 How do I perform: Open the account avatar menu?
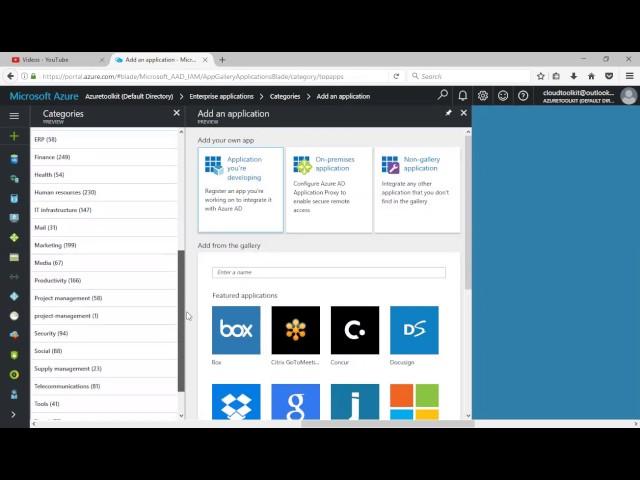pyautogui.click(x=629, y=96)
